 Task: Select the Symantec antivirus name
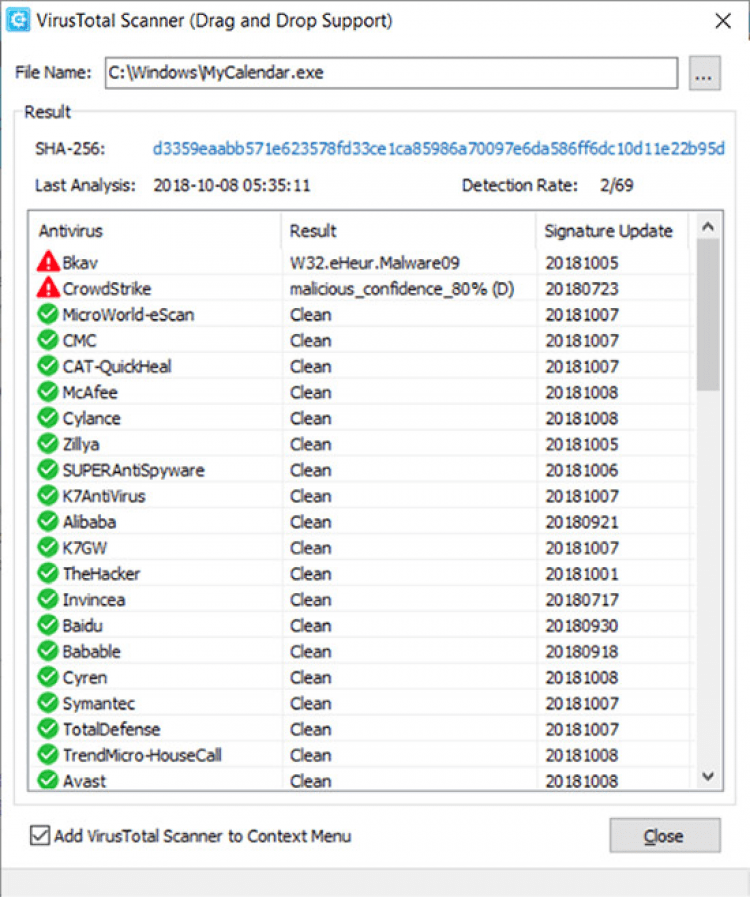[98, 703]
